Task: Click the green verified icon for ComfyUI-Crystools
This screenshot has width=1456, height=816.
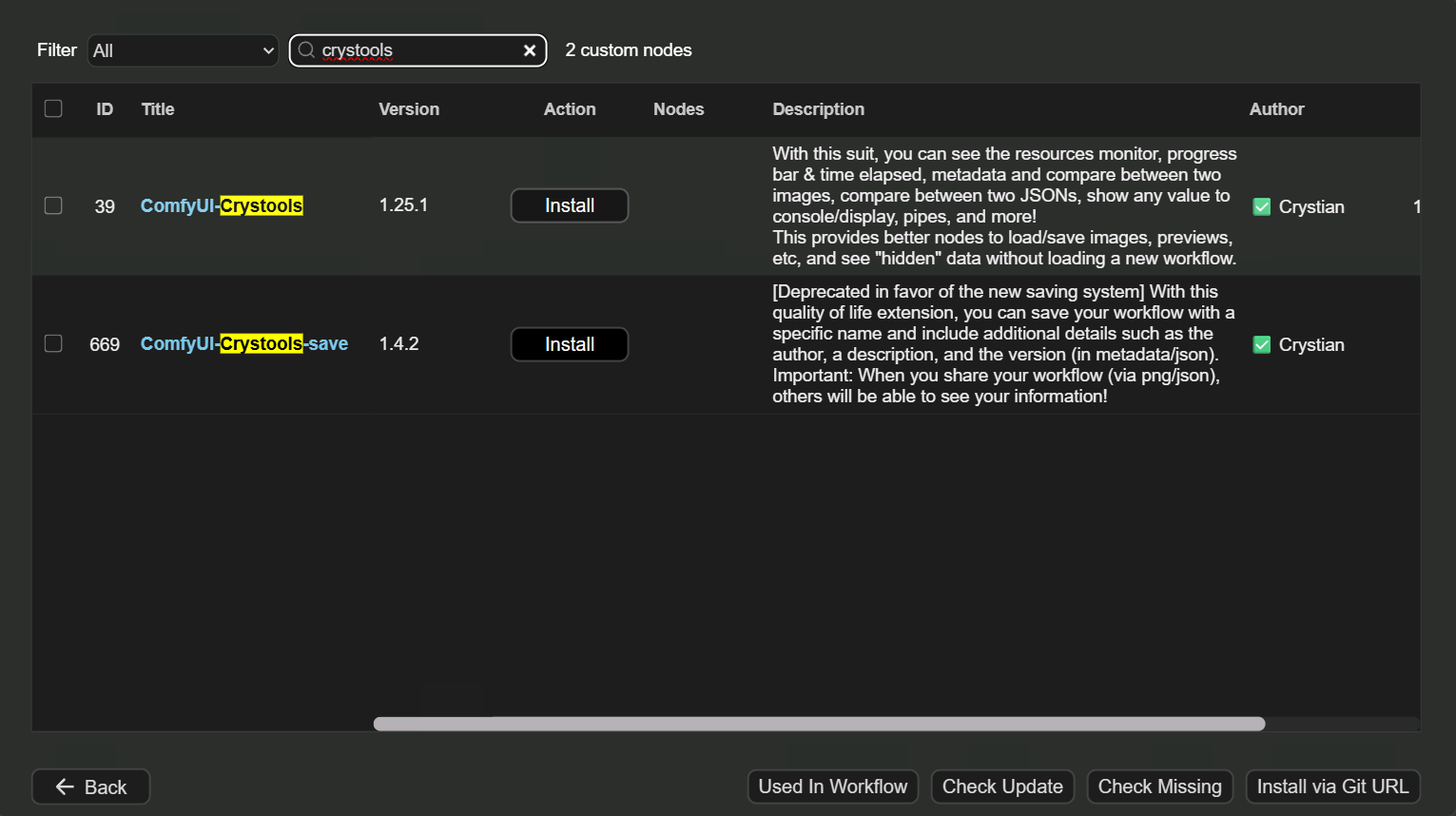Action: point(1261,206)
